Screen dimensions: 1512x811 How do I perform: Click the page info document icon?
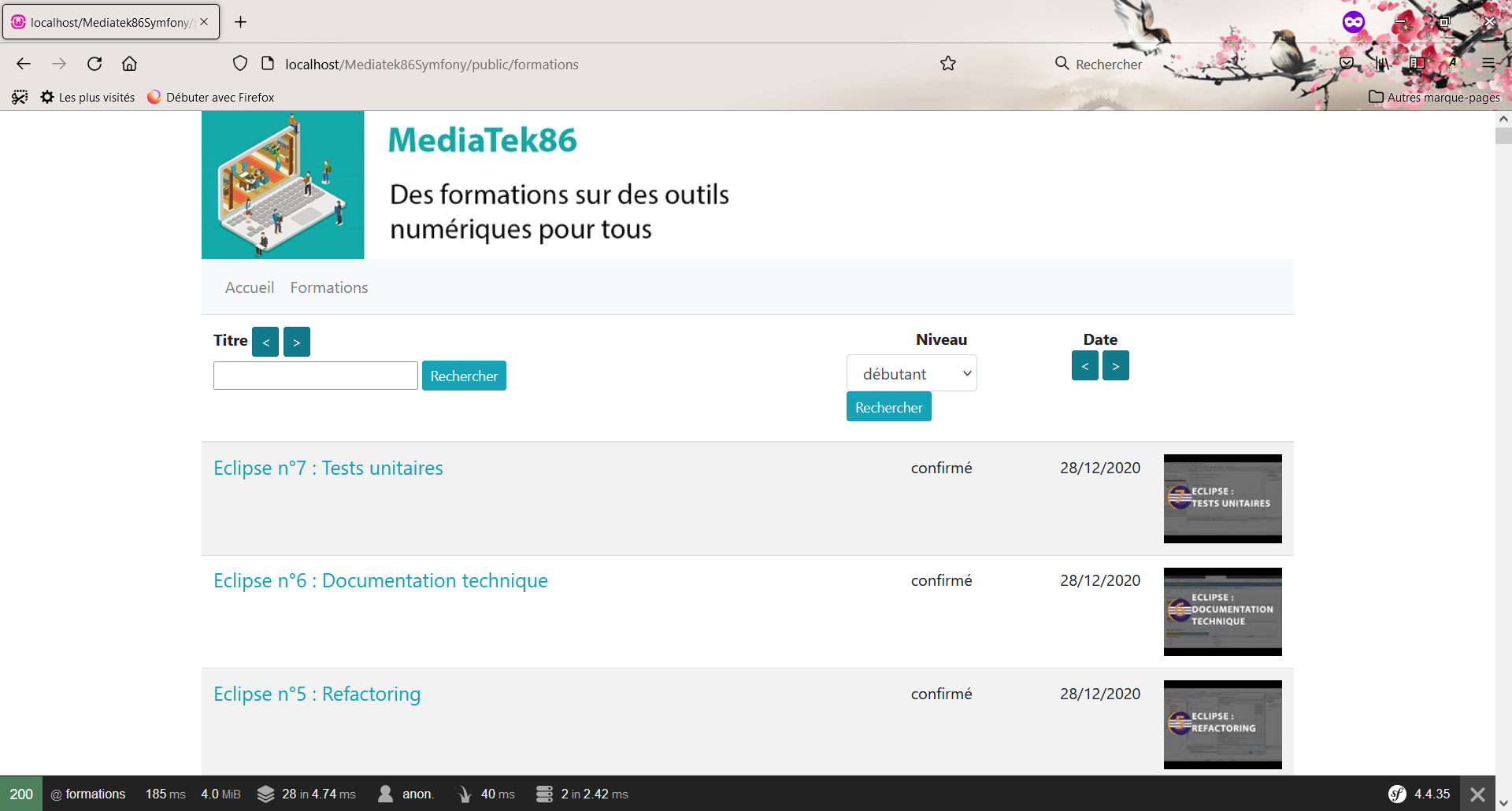268,64
